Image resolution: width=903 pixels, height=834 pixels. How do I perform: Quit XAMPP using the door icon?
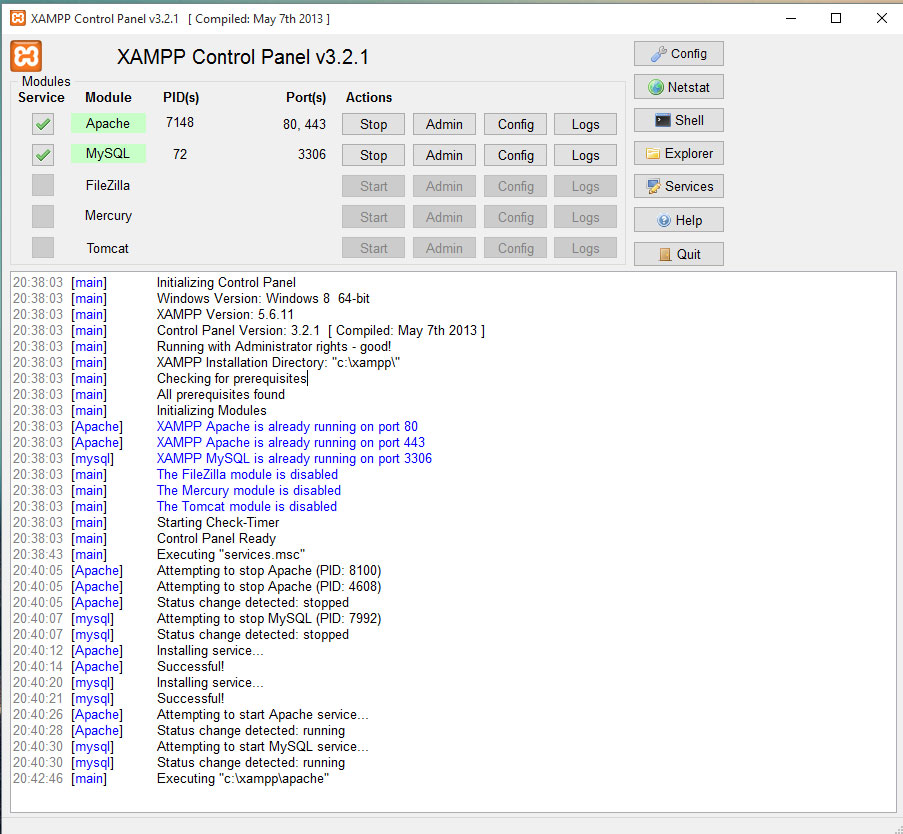pos(678,254)
